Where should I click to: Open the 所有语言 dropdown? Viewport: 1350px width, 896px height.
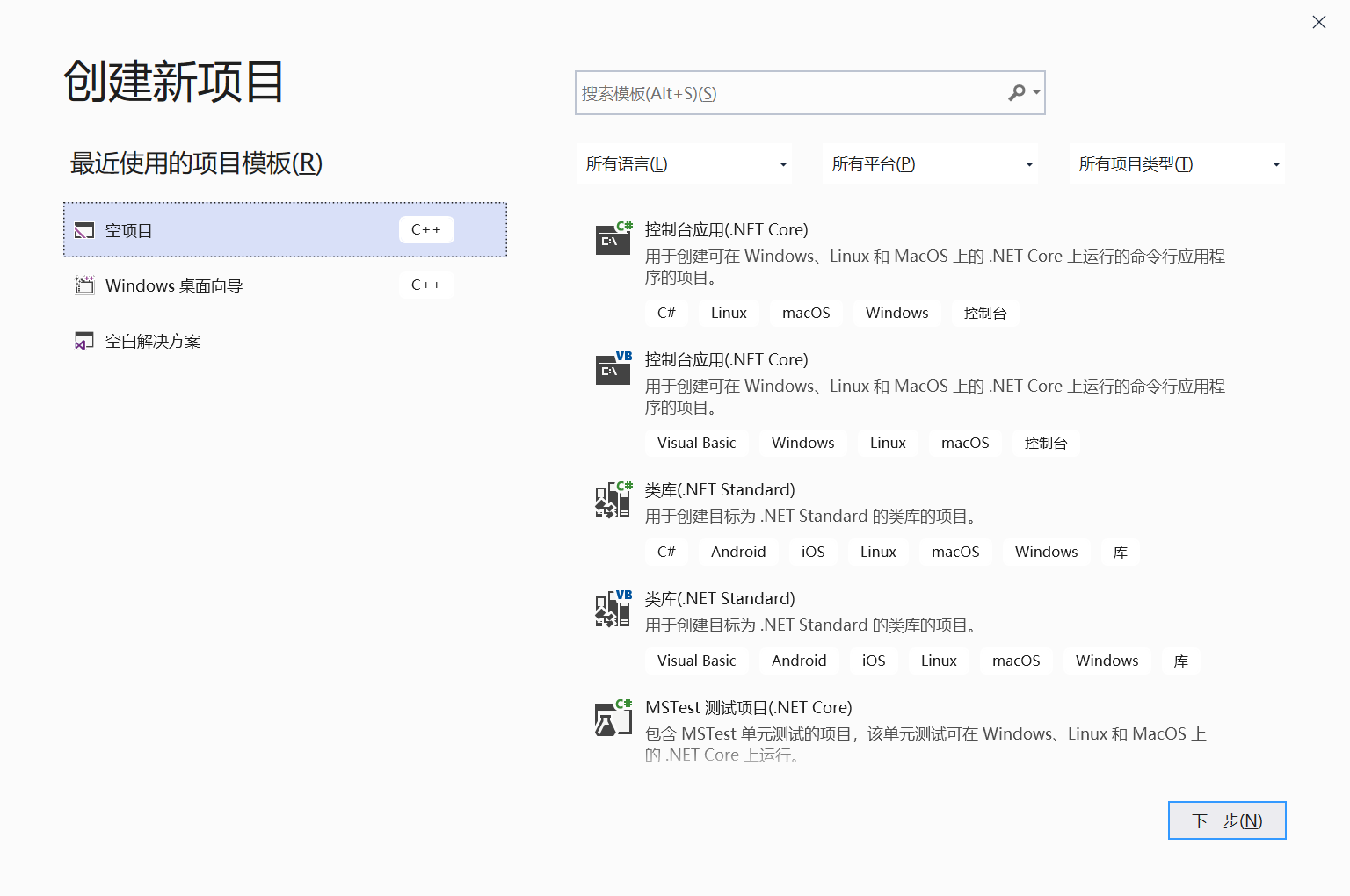(685, 163)
